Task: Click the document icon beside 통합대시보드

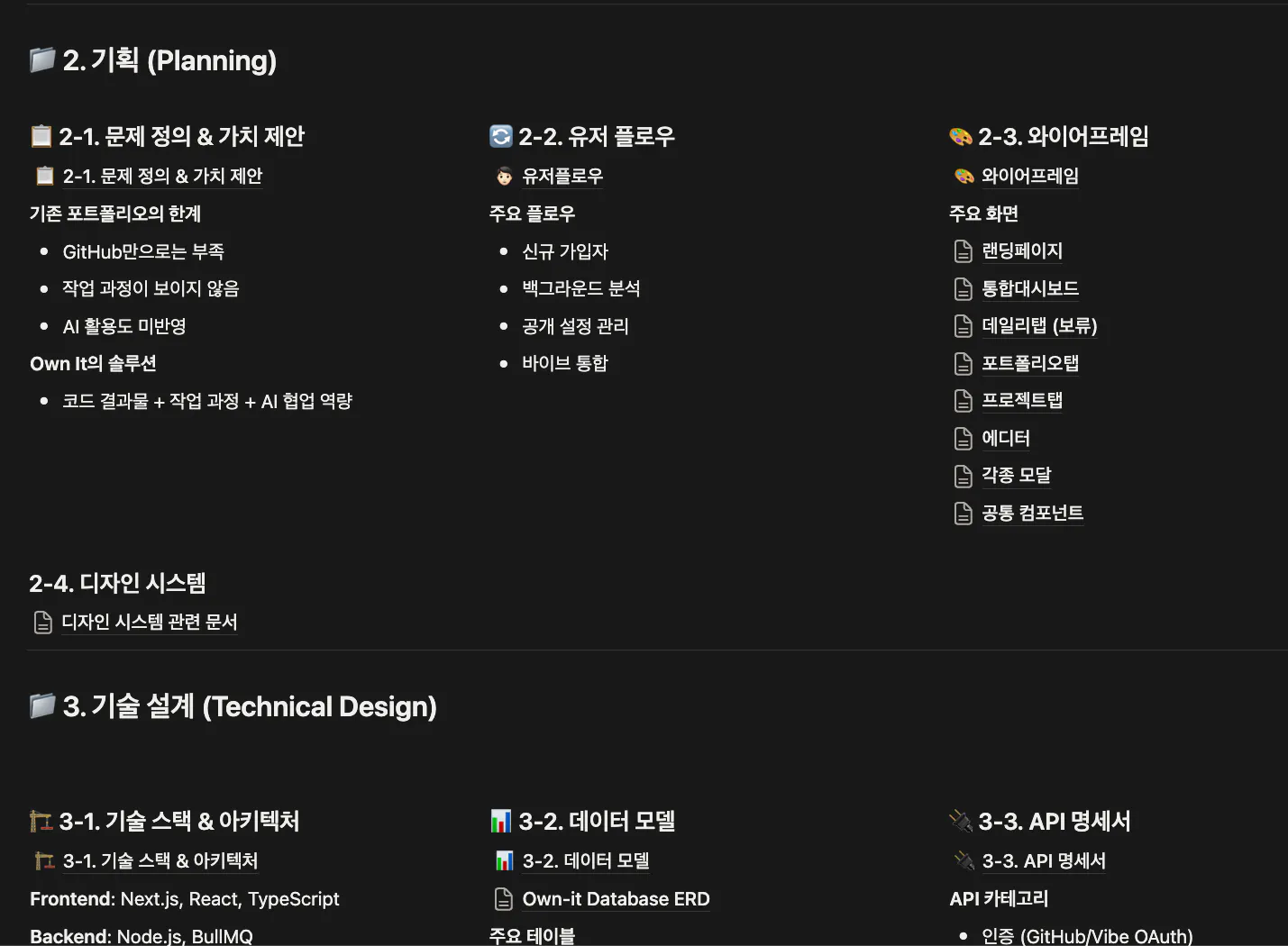Action: (x=964, y=289)
